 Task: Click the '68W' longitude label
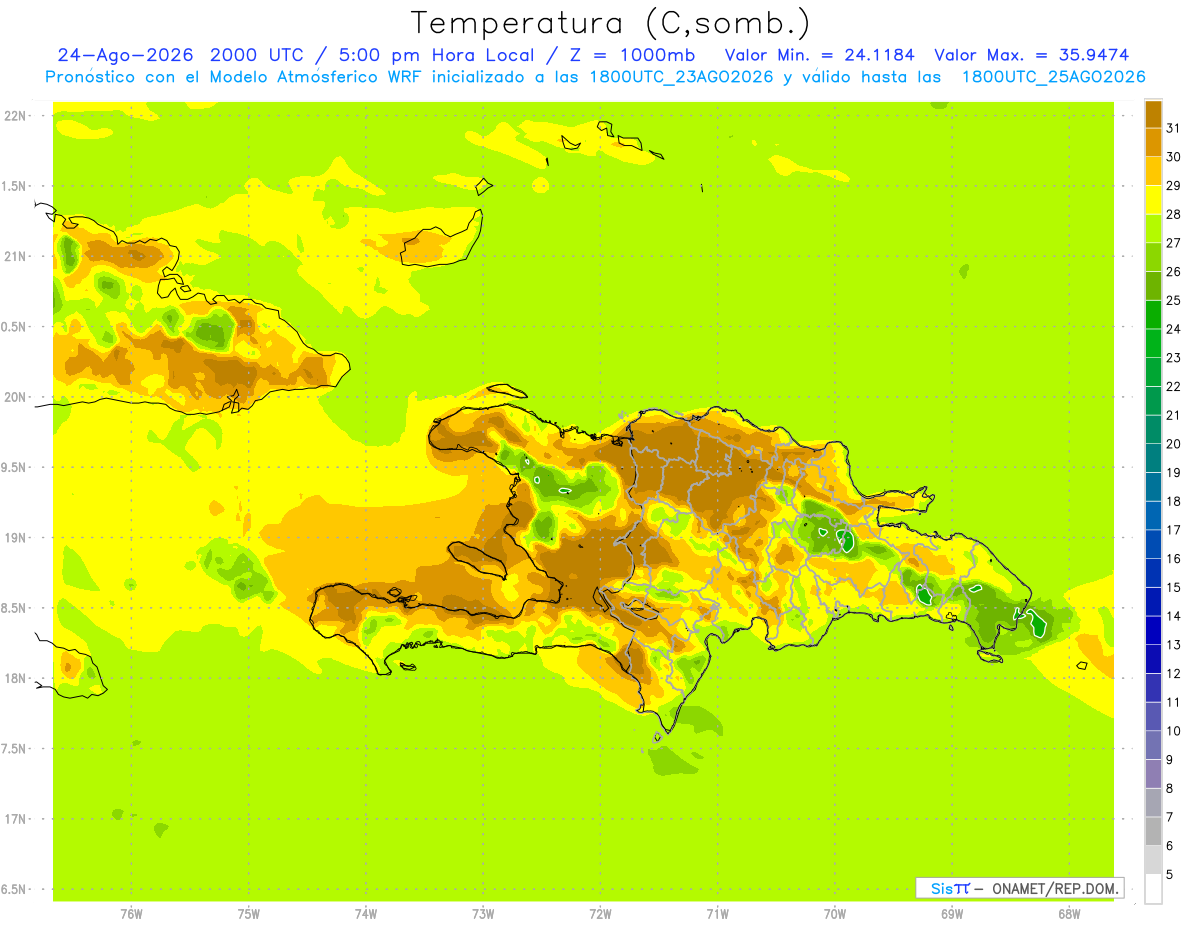click(x=1068, y=914)
